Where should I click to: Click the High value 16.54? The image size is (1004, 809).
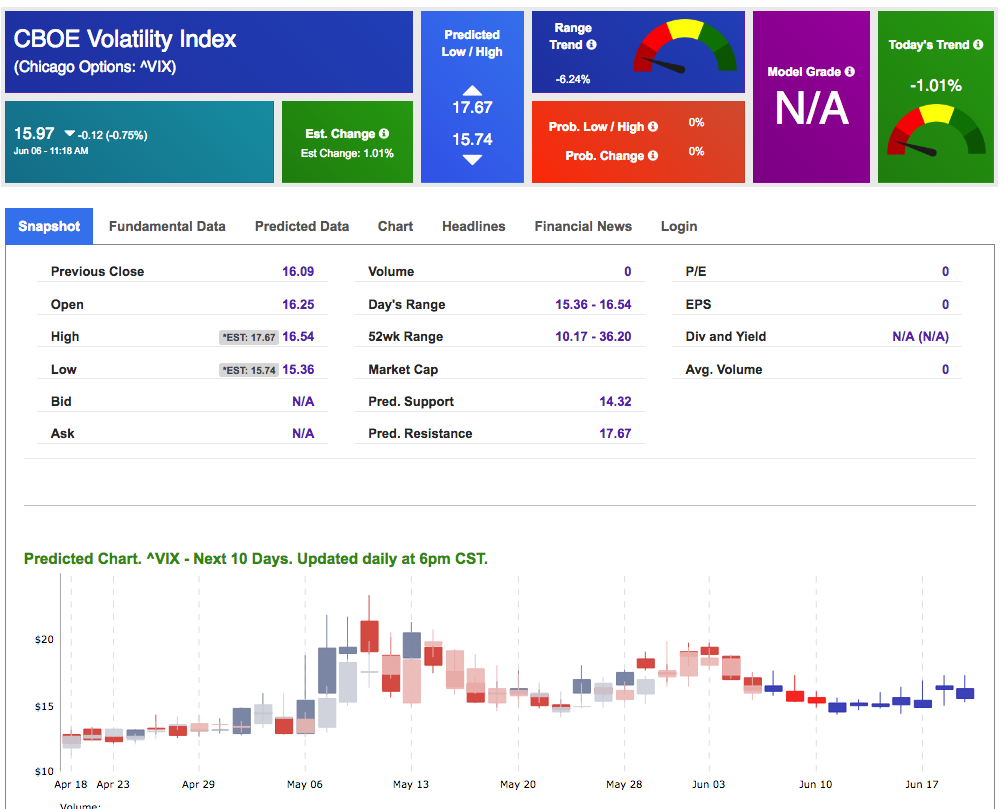[x=298, y=336]
